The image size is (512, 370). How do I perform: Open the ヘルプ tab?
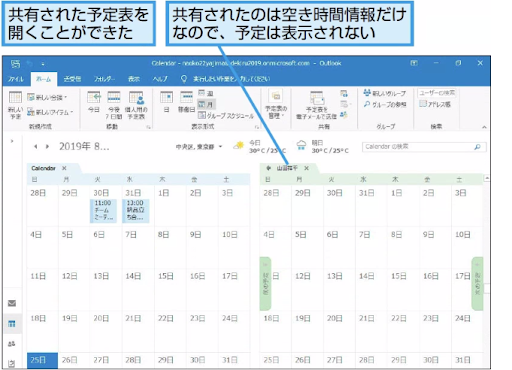(x=160, y=79)
